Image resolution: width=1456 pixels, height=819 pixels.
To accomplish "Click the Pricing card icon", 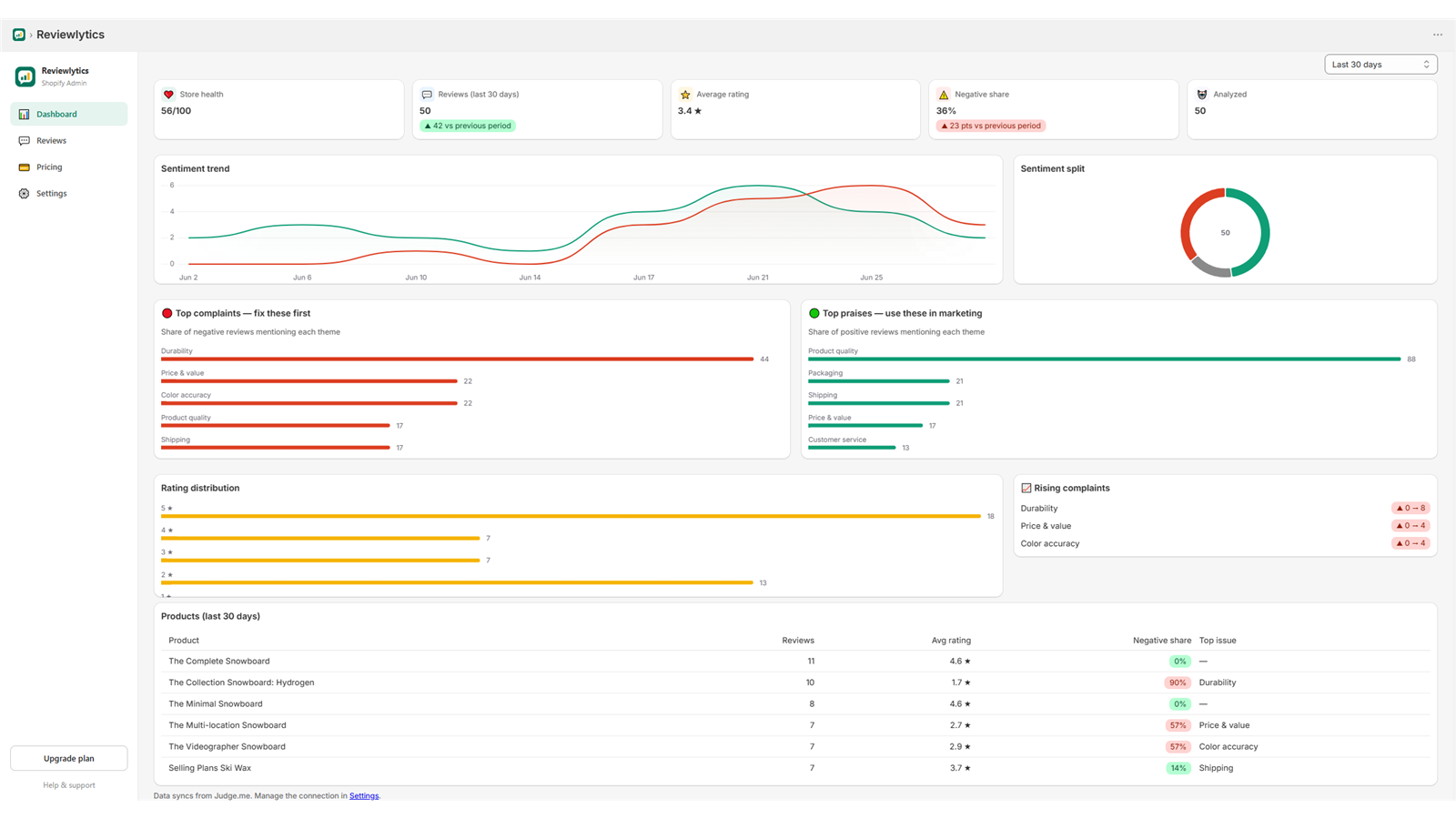I will pyautogui.click(x=25, y=167).
